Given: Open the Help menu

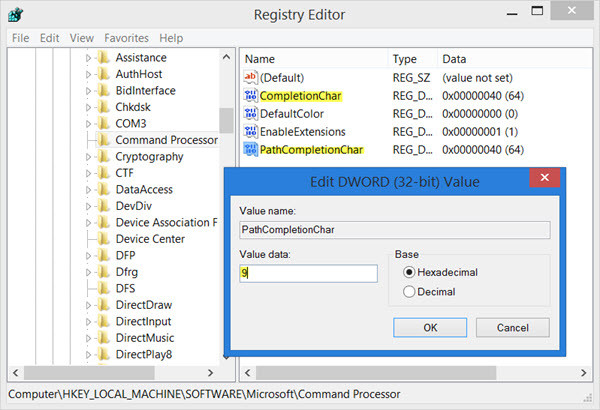Looking at the screenshot, I should [171, 38].
